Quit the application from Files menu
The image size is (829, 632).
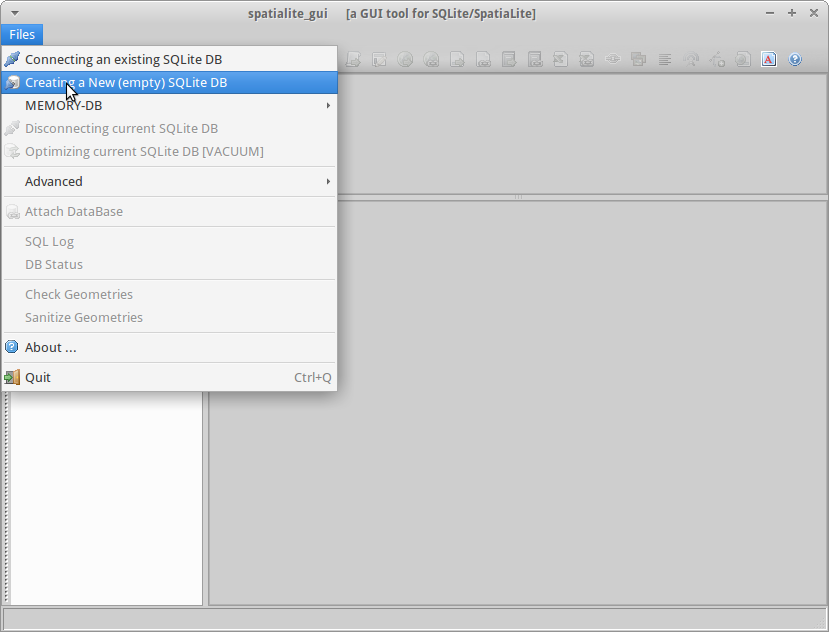169,378
